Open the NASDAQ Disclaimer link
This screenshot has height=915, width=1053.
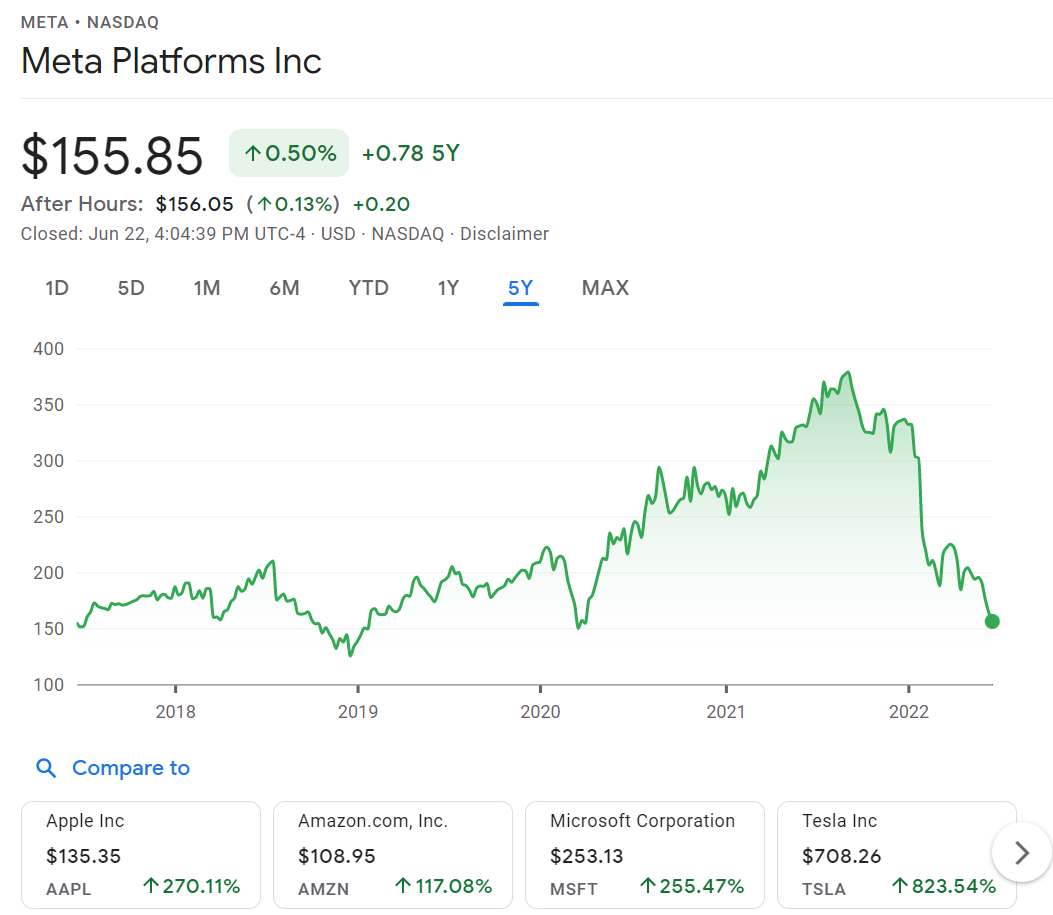[504, 233]
